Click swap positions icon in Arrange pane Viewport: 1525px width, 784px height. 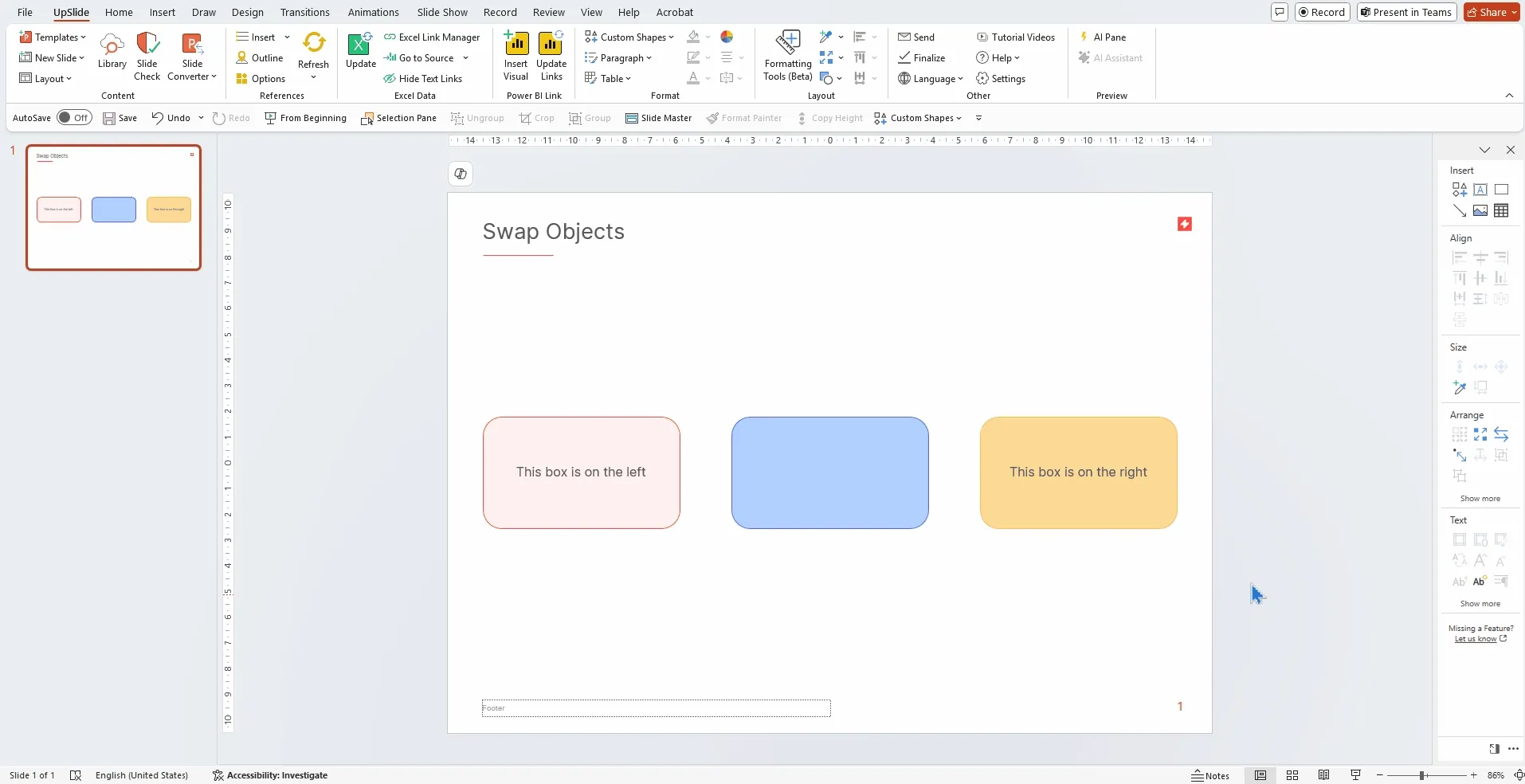pos(1501,434)
